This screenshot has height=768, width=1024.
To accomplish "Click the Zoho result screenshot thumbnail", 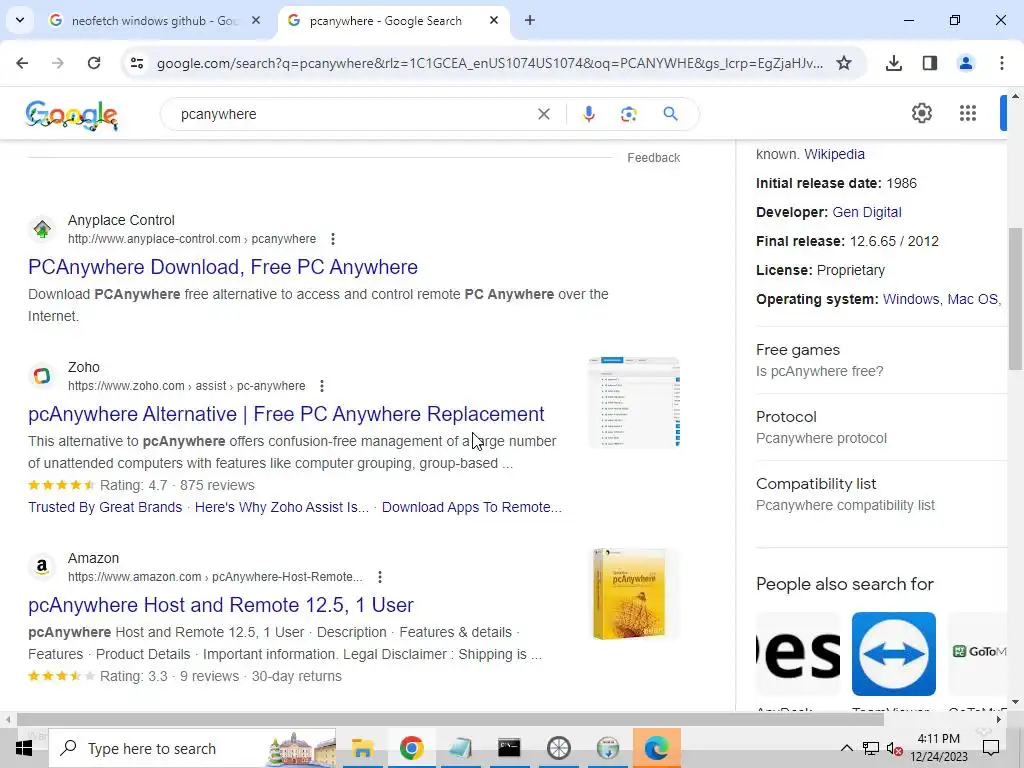I will [634, 402].
